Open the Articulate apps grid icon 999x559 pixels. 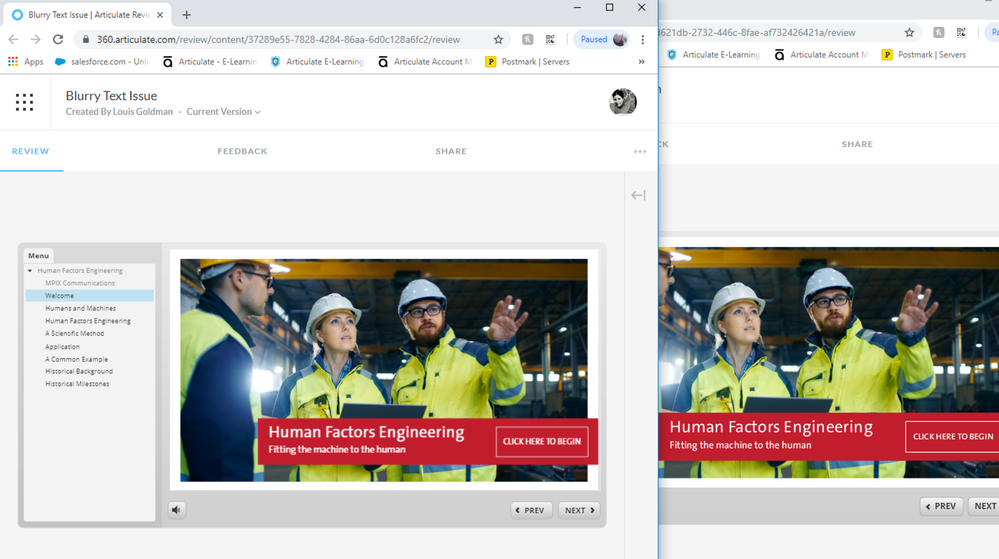24,102
